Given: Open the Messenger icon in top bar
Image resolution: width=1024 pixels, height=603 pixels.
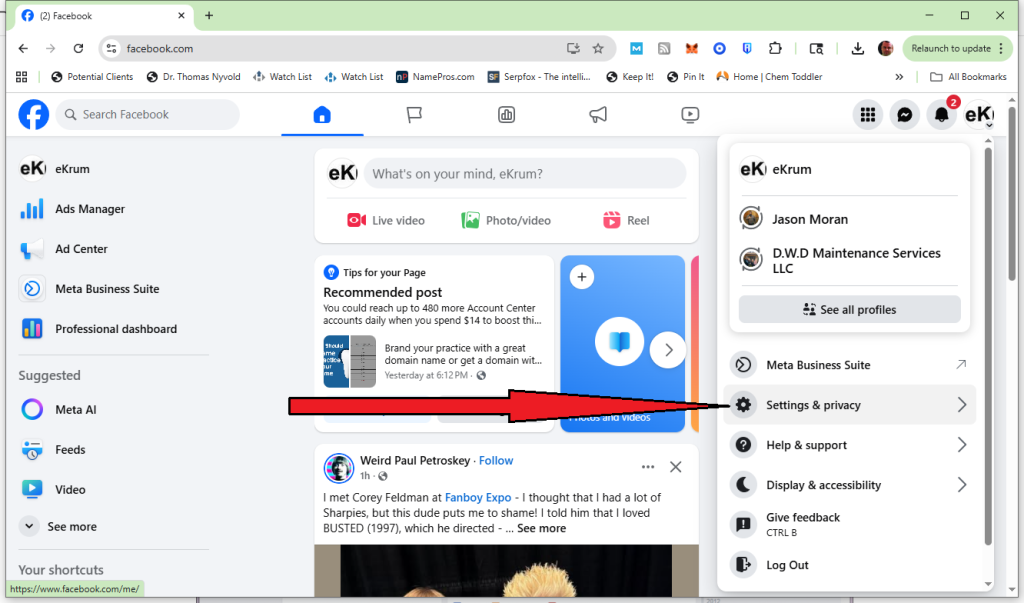Looking at the screenshot, I should [x=904, y=115].
